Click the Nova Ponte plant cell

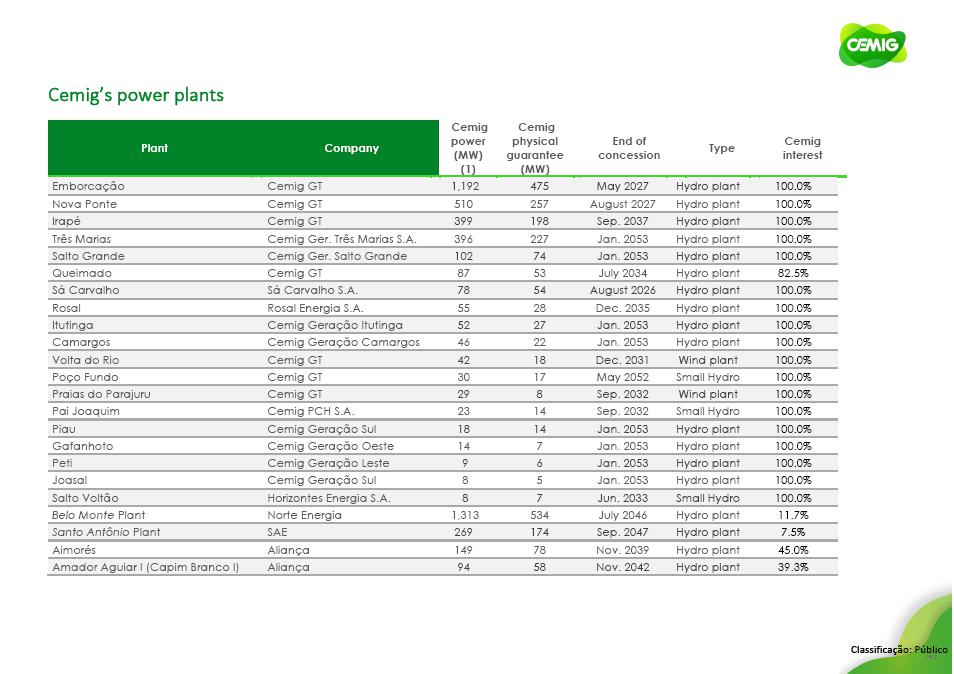tap(85, 204)
